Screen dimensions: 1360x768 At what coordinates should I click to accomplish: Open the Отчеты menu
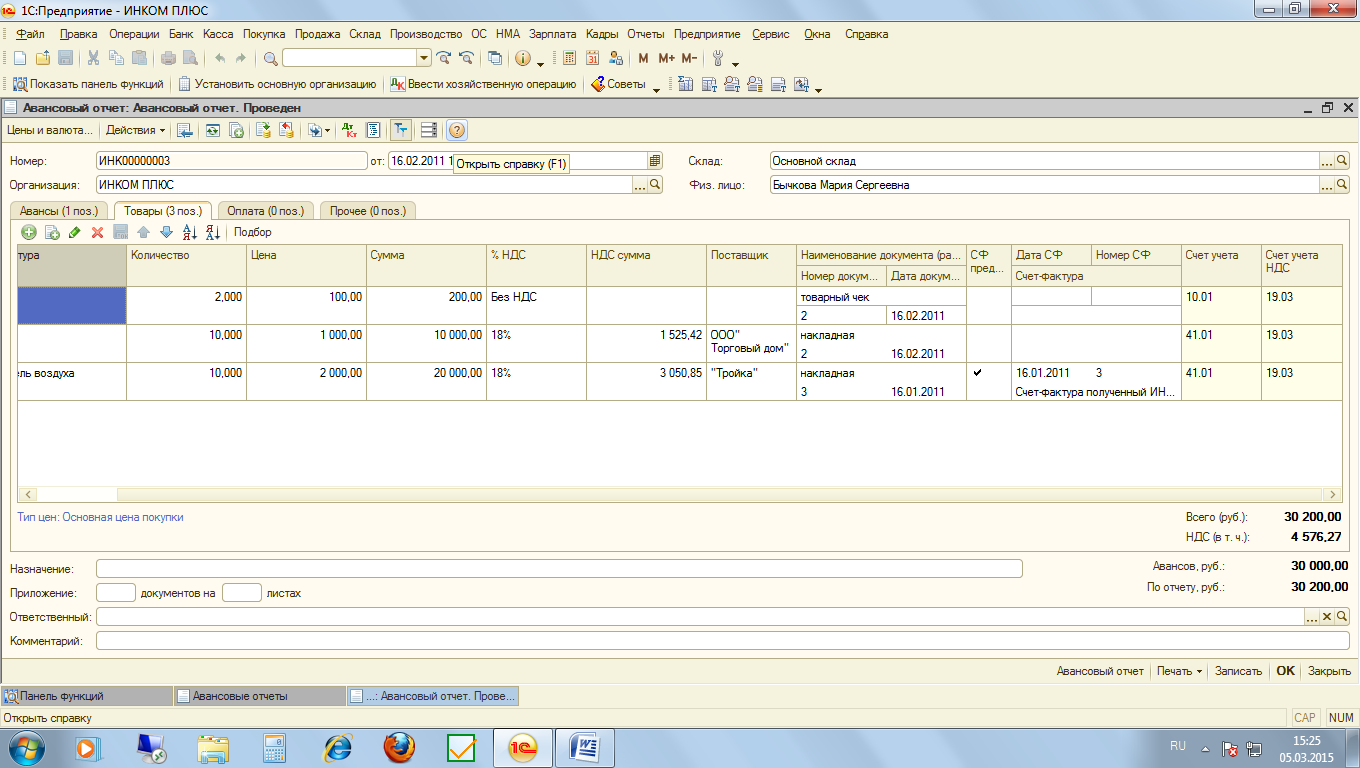(647, 34)
